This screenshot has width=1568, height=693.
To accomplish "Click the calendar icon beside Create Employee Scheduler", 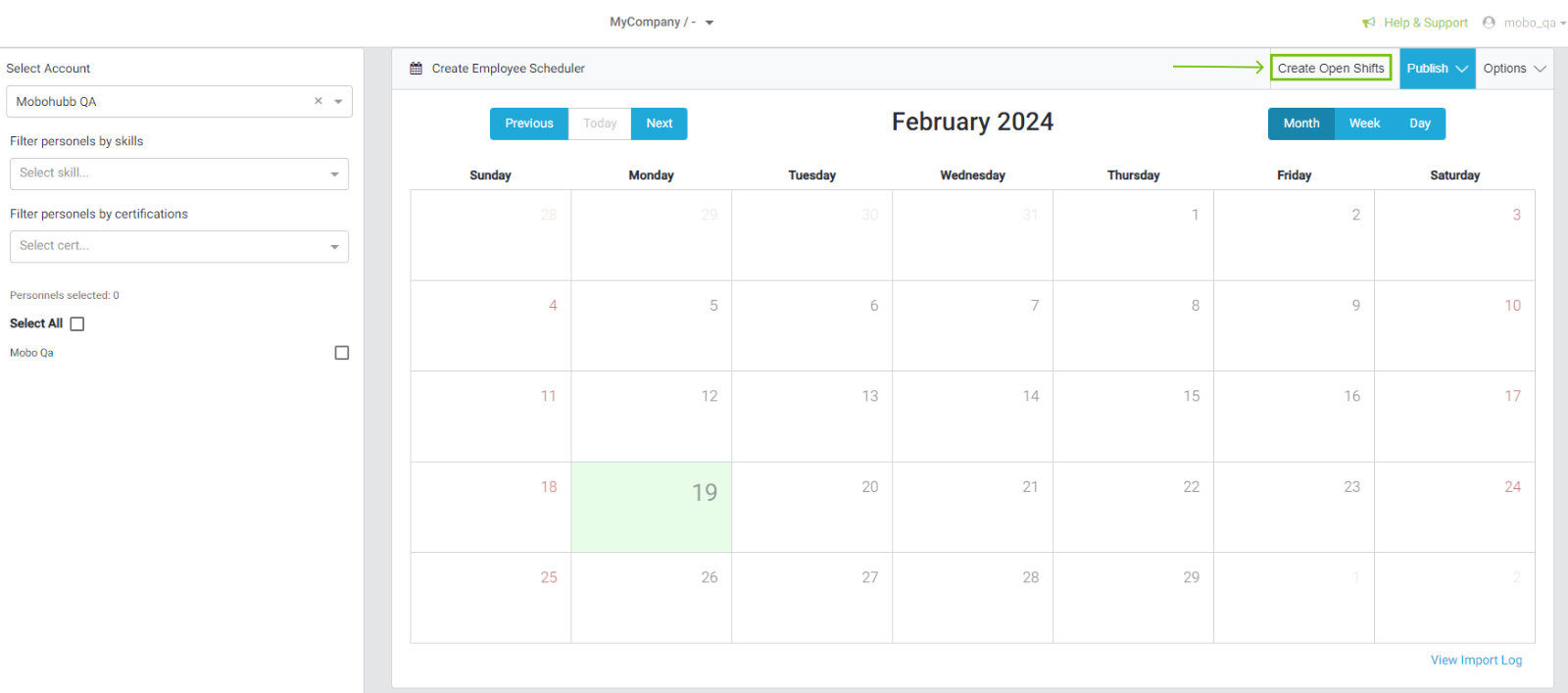I will click(x=416, y=69).
